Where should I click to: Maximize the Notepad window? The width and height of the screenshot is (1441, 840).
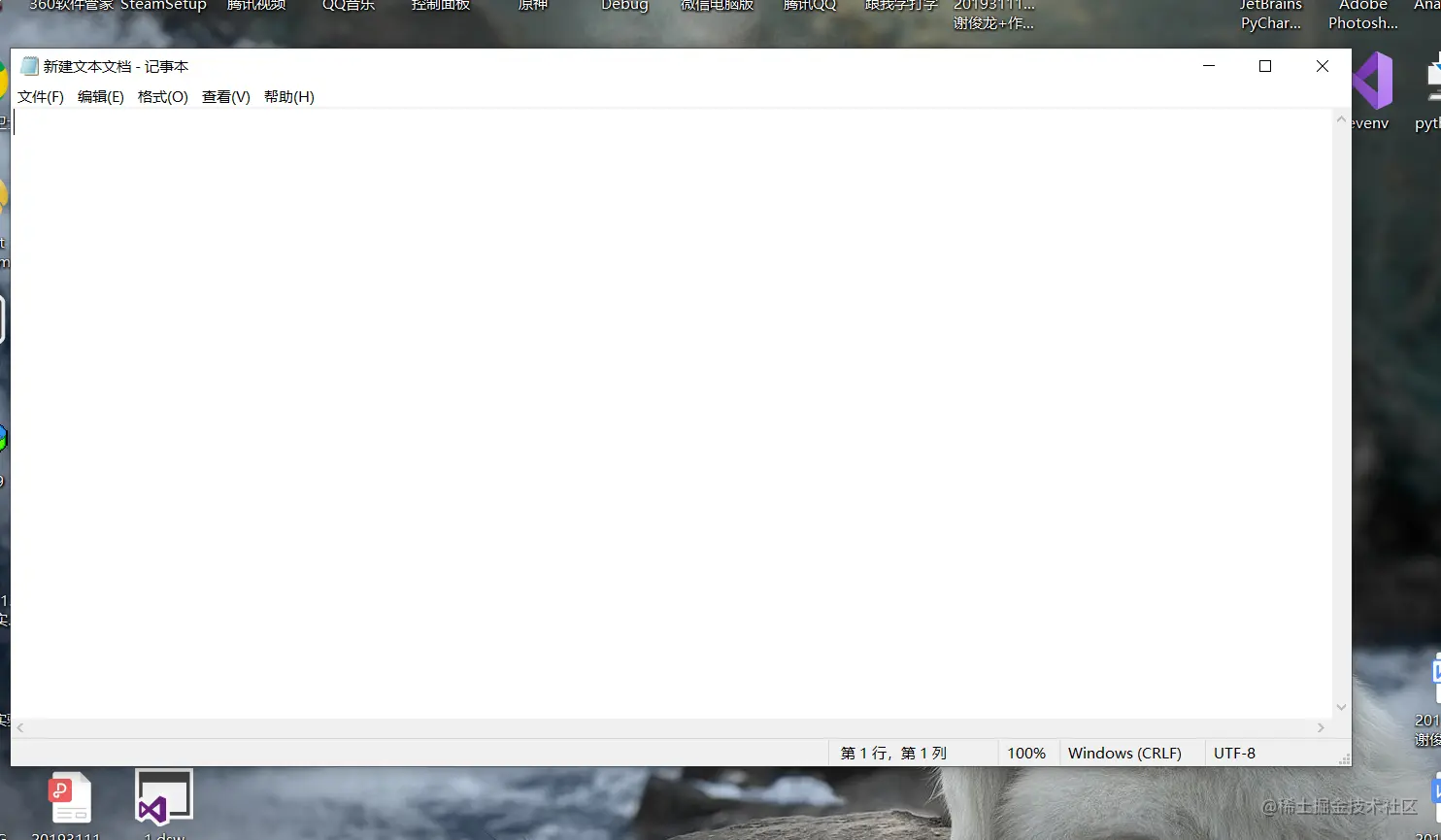(x=1265, y=66)
